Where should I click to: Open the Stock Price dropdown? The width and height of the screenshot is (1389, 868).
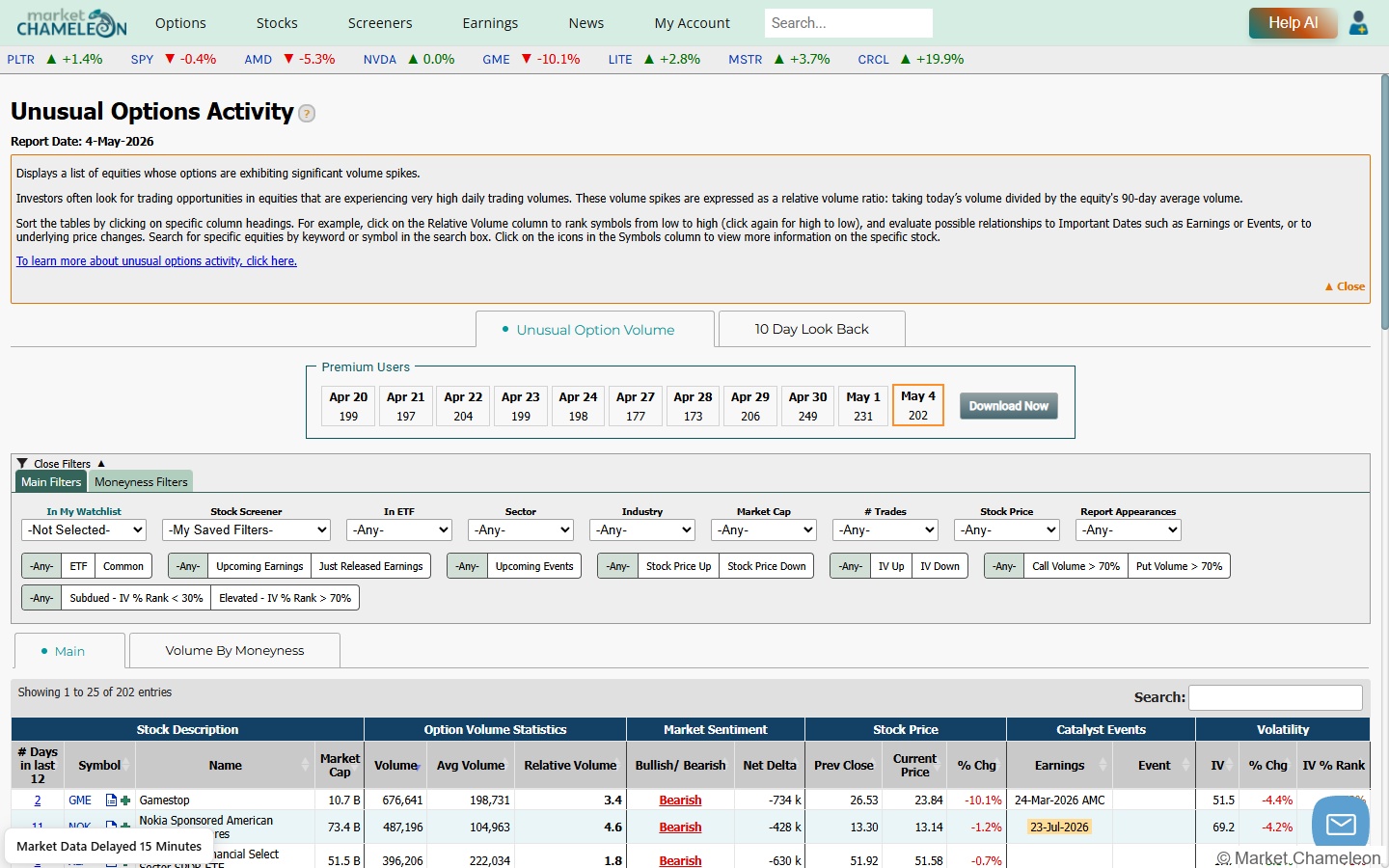[x=1007, y=529]
